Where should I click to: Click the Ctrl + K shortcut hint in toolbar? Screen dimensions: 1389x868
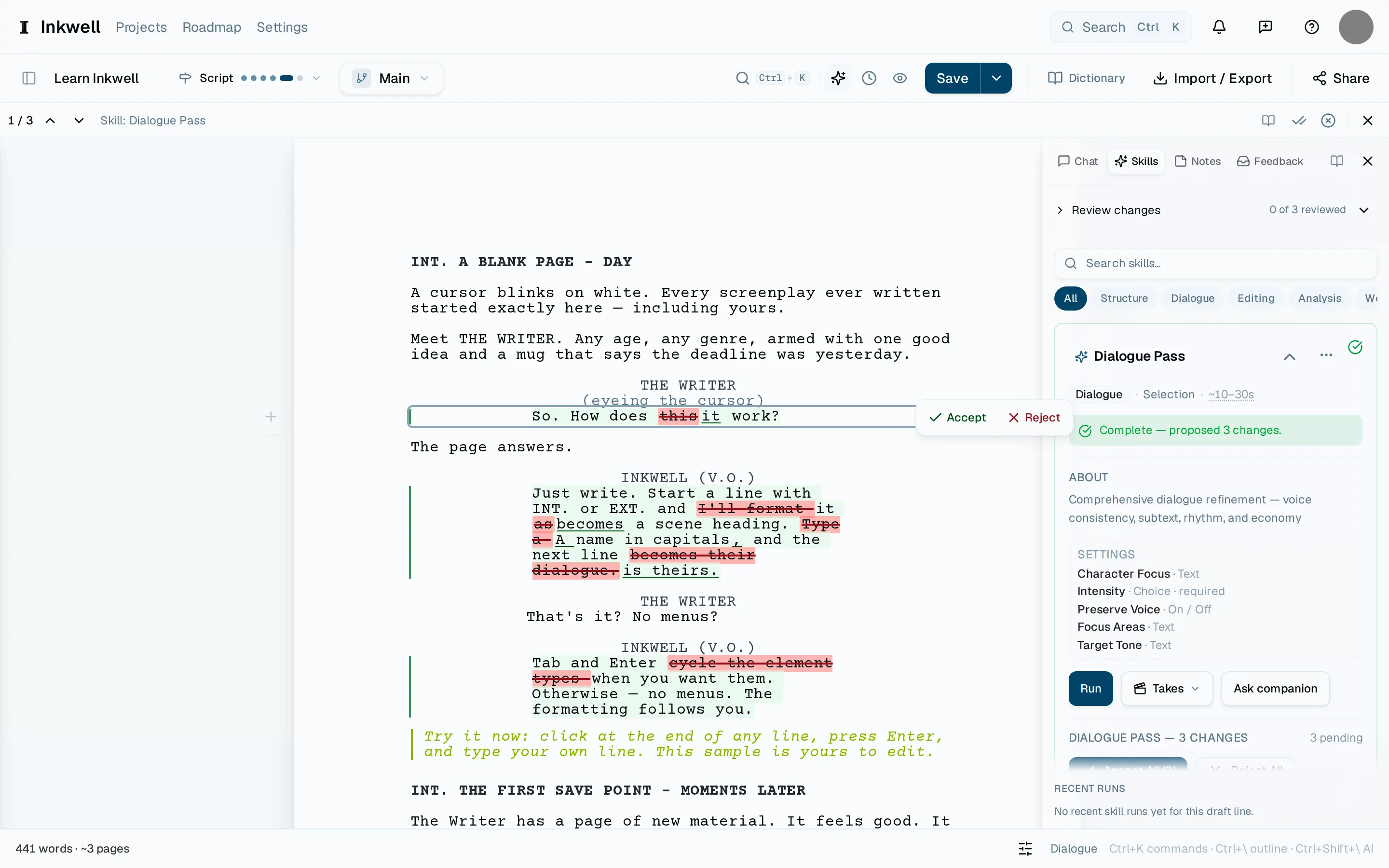click(x=783, y=78)
